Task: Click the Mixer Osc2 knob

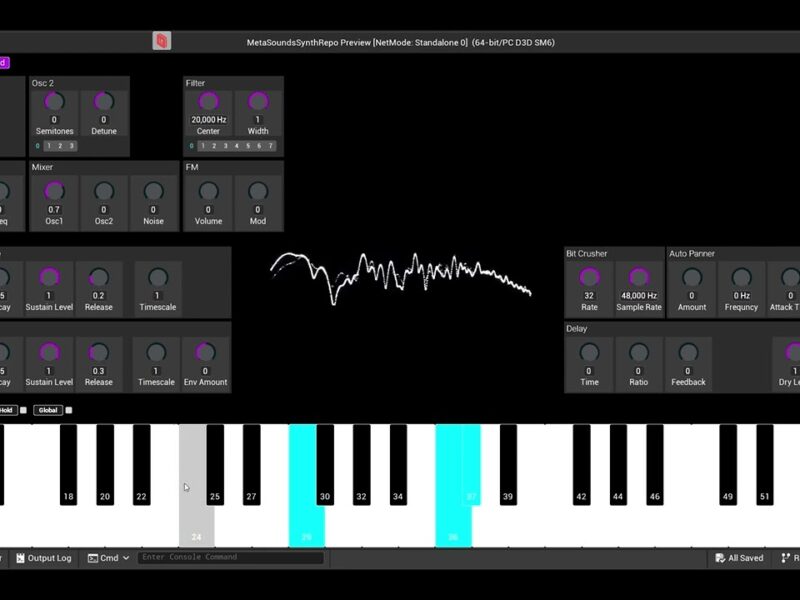Action: point(104,191)
